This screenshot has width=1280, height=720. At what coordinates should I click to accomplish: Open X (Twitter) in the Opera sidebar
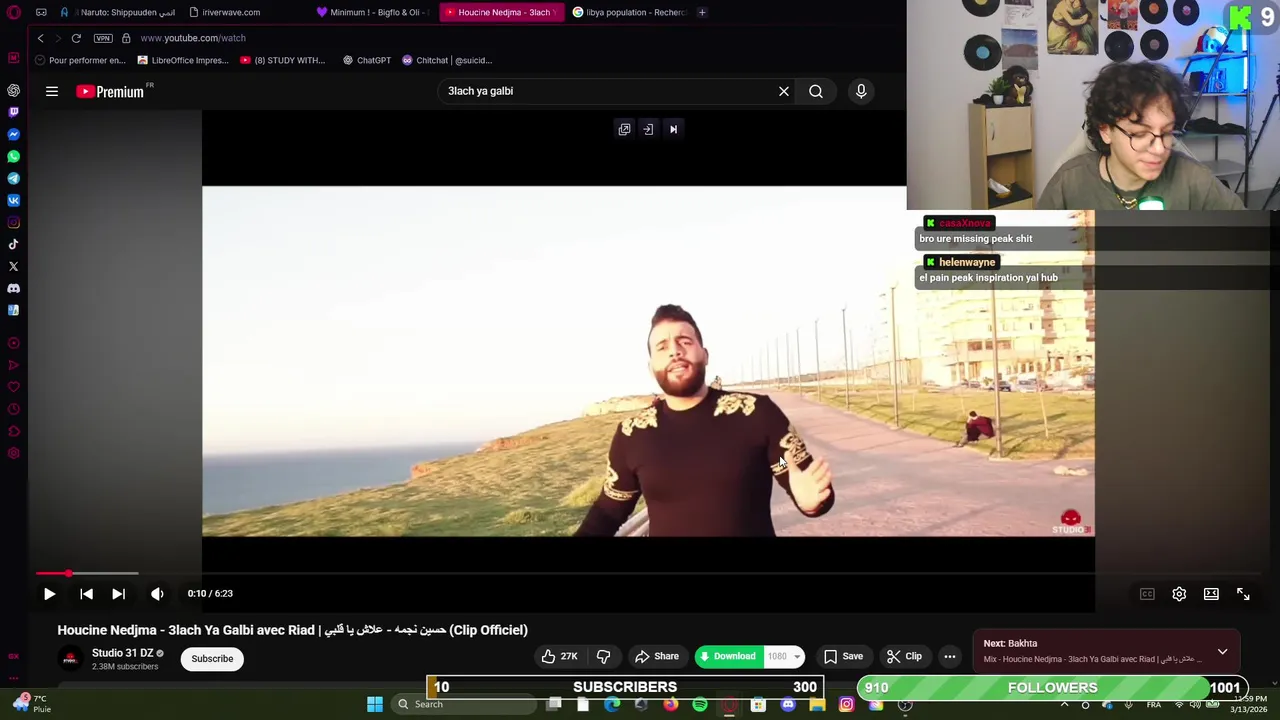13,266
